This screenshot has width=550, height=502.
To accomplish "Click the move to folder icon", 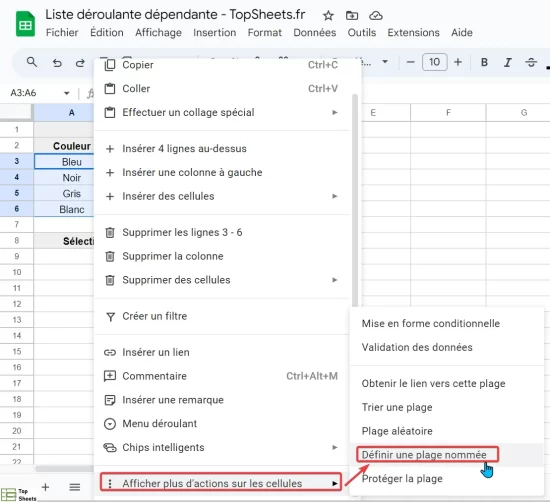I will coord(352,16).
